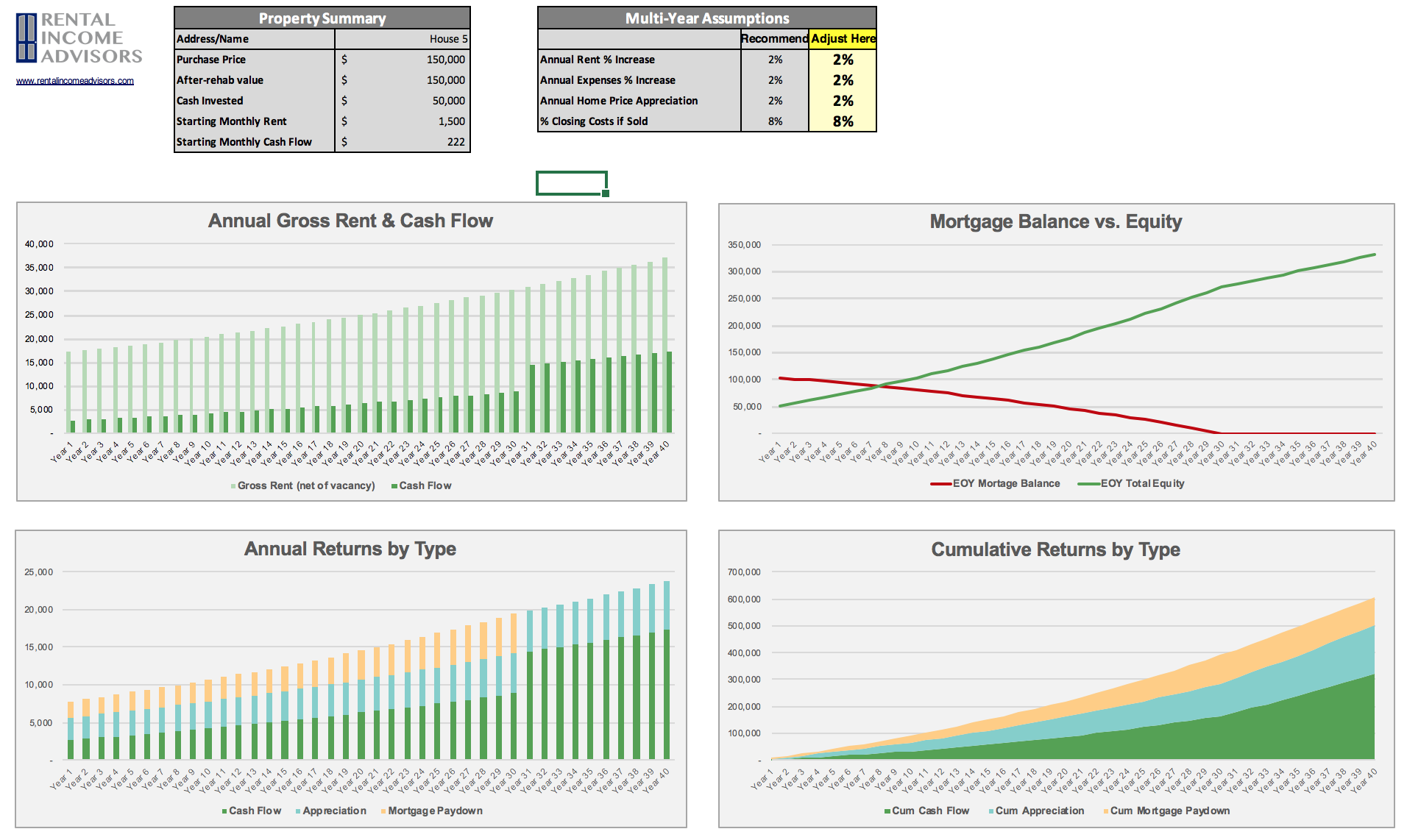The height and width of the screenshot is (840, 1407).
Task: Select the After-rehab value amount cell
Action: [x=403, y=80]
